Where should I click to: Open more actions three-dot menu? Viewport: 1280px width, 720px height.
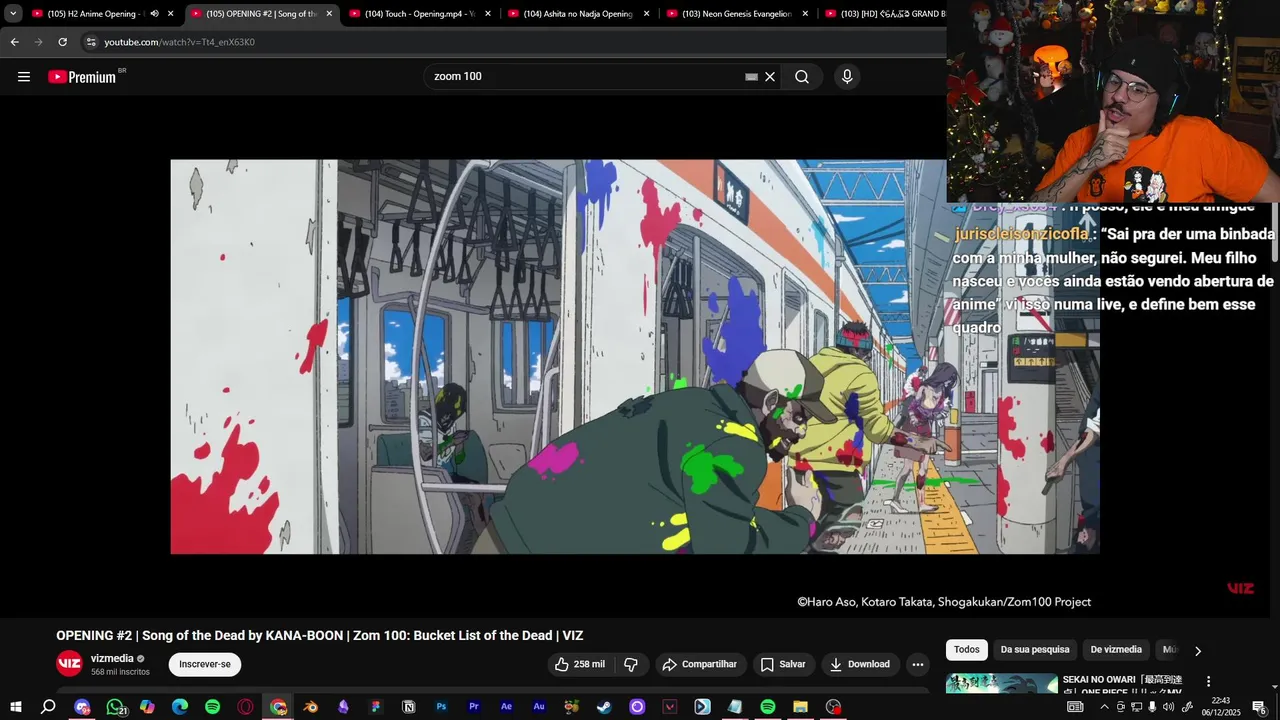[918, 664]
